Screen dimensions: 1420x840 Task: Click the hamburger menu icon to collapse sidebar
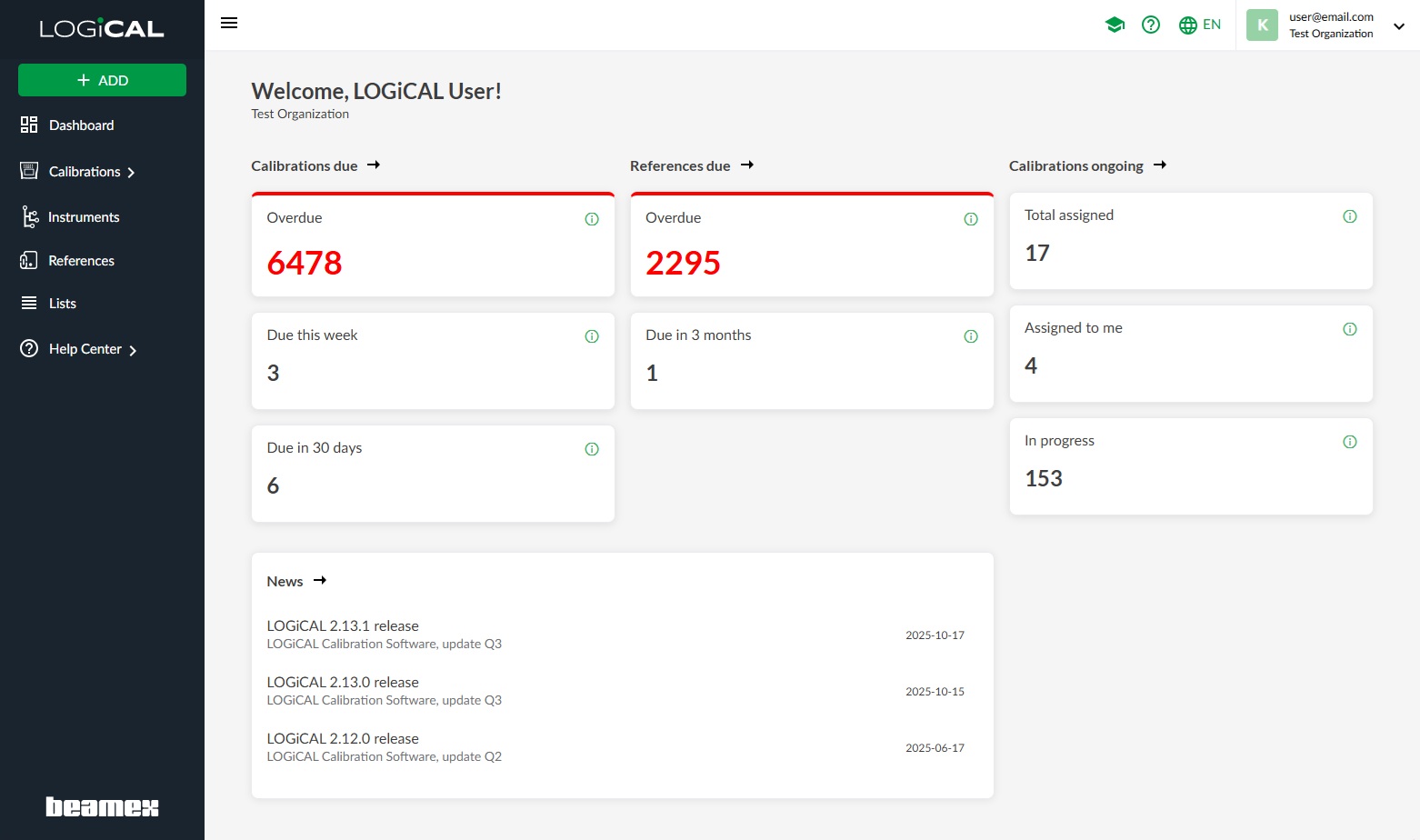coord(229,23)
